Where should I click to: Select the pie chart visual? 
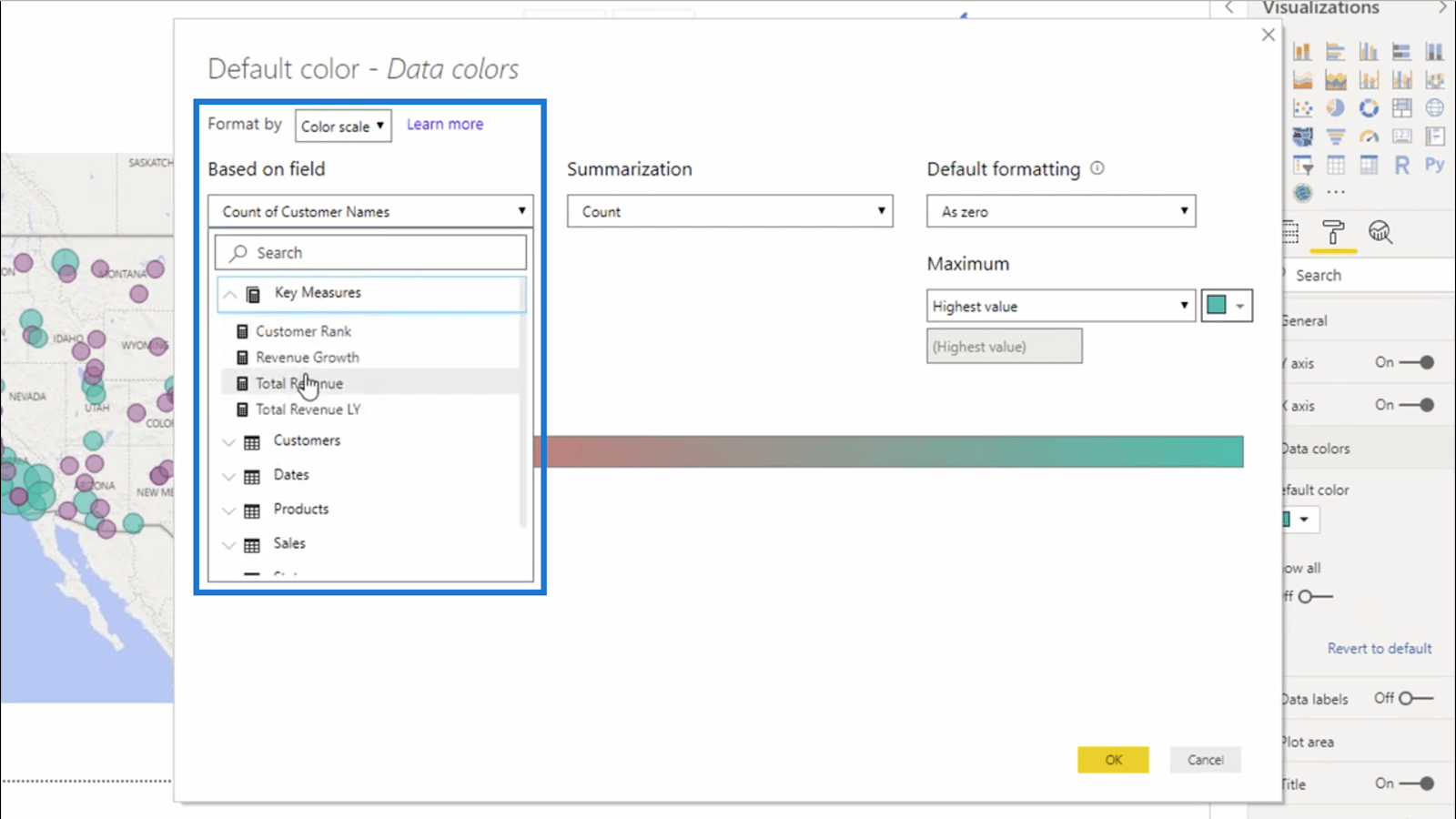[1335, 108]
